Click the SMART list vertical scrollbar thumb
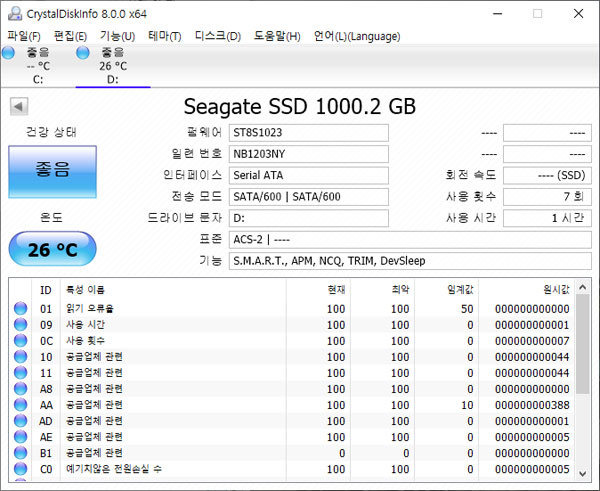 point(582,344)
